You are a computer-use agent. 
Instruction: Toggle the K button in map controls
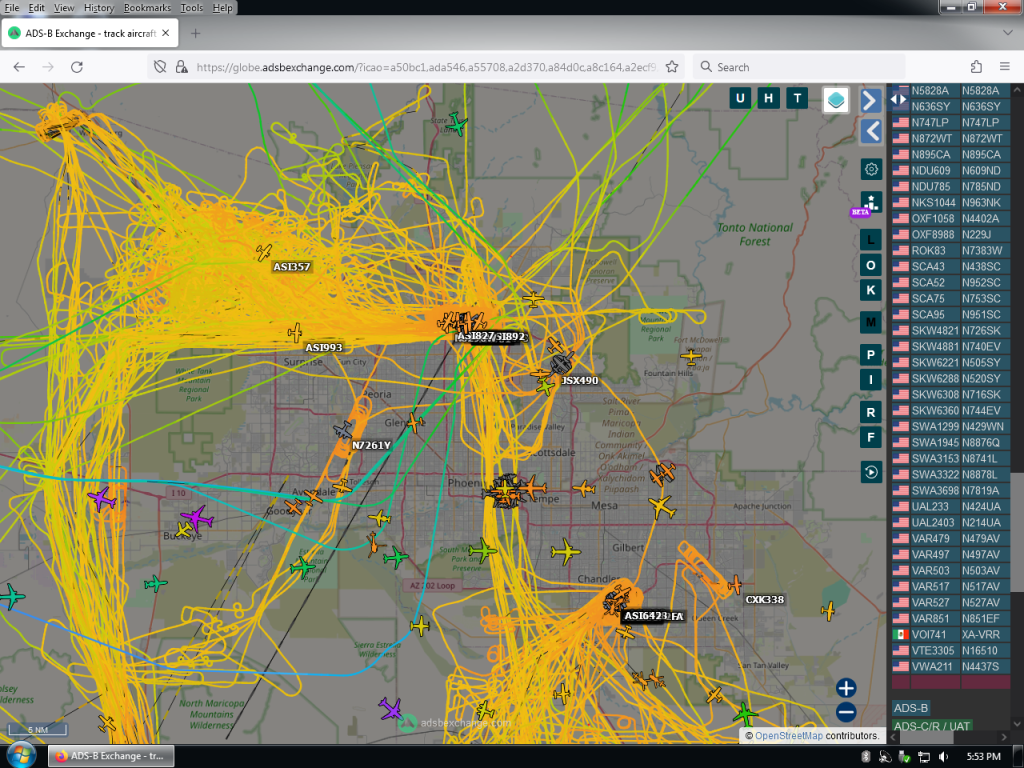(x=871, y=290)
